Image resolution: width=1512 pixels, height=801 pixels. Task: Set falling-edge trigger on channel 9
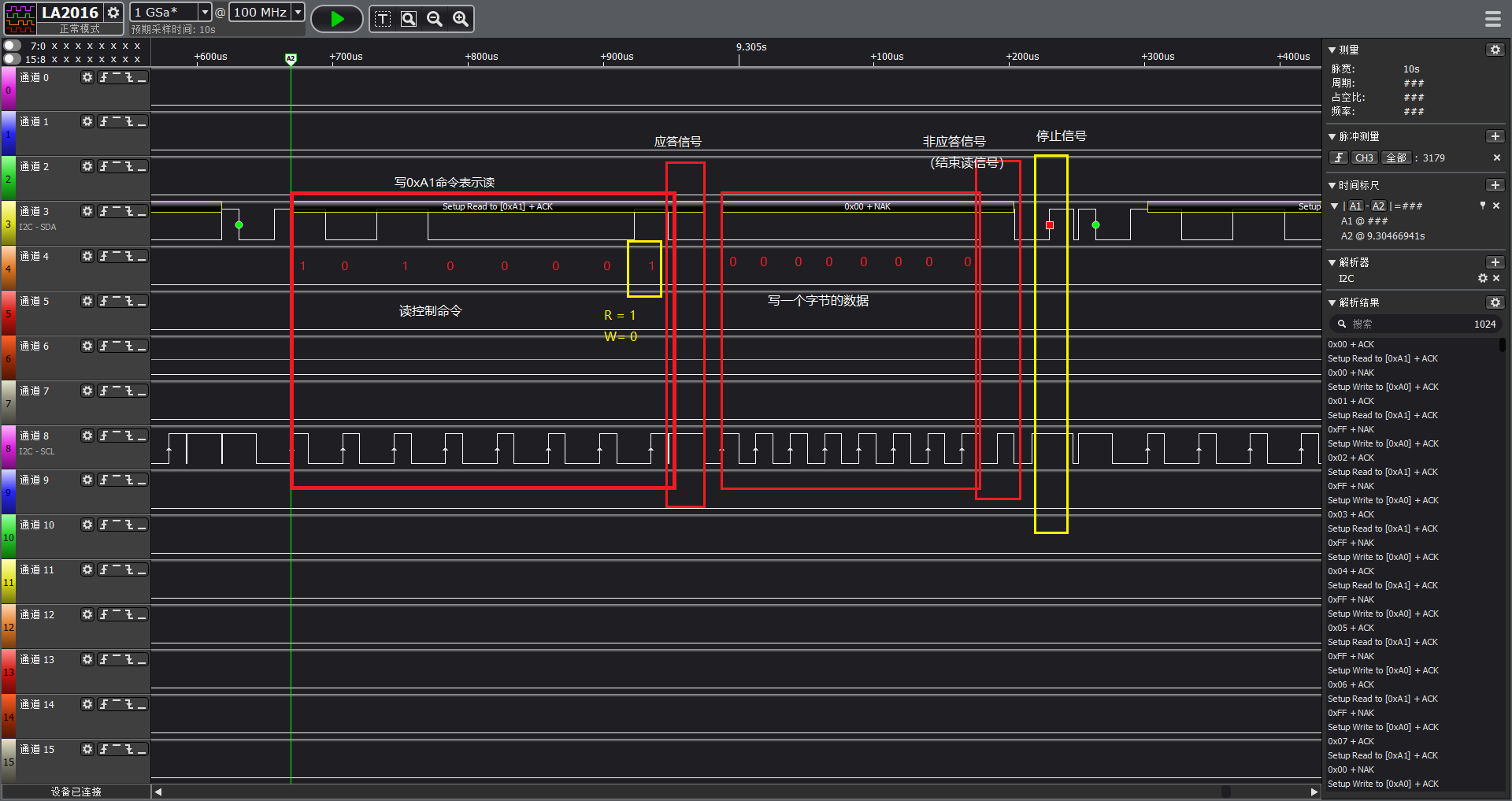click(x=129, y=480)
